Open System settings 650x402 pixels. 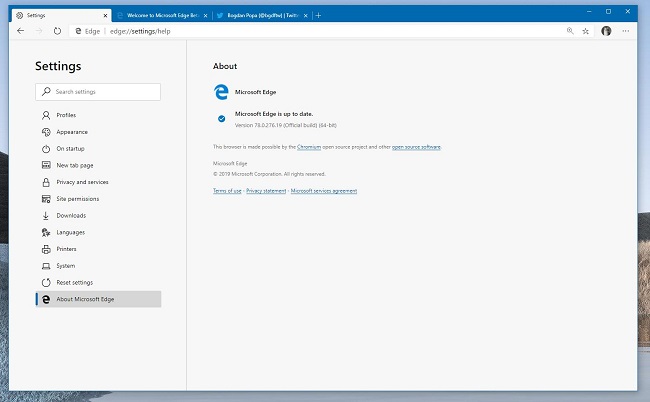pyautogui.click(x=98, y=266)
